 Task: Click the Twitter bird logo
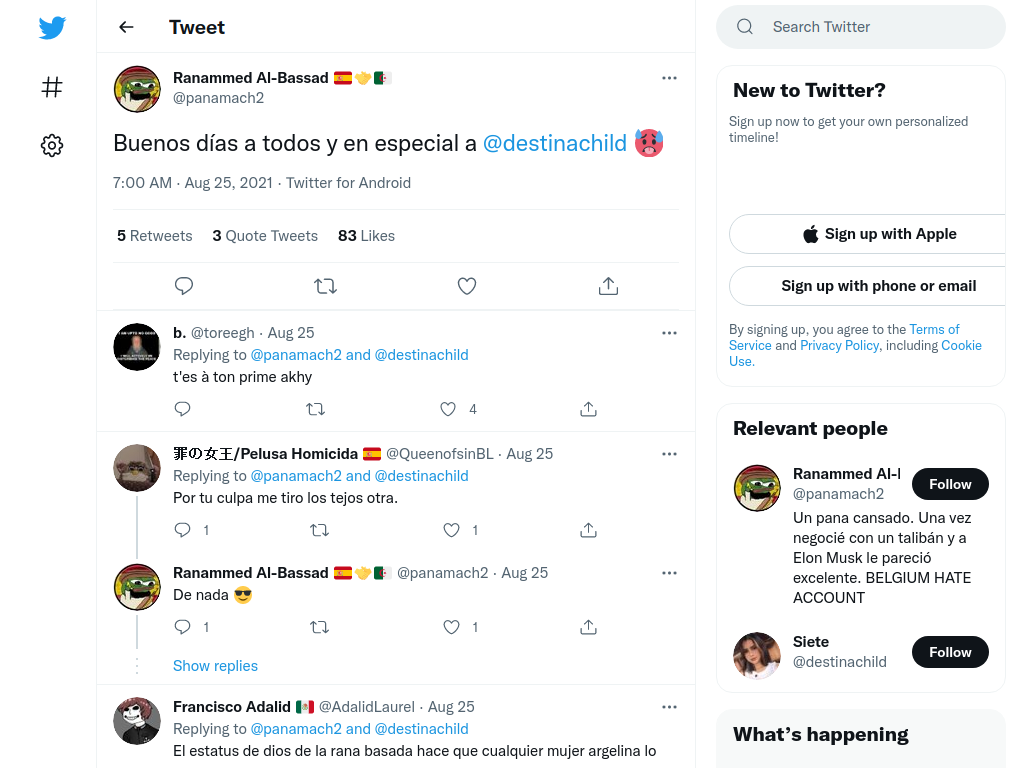pos(52,27)
